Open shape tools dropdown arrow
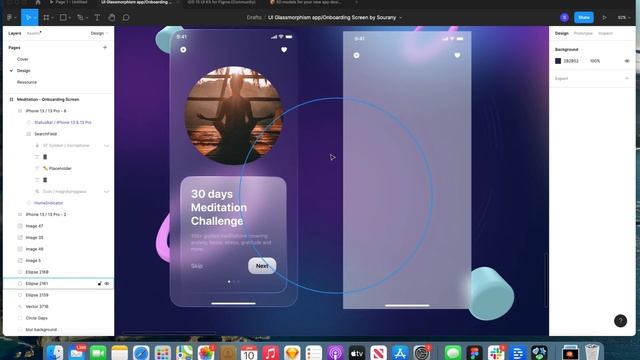Screen dimensions: 640x360 pyautogui.click(x=70, y=18)
